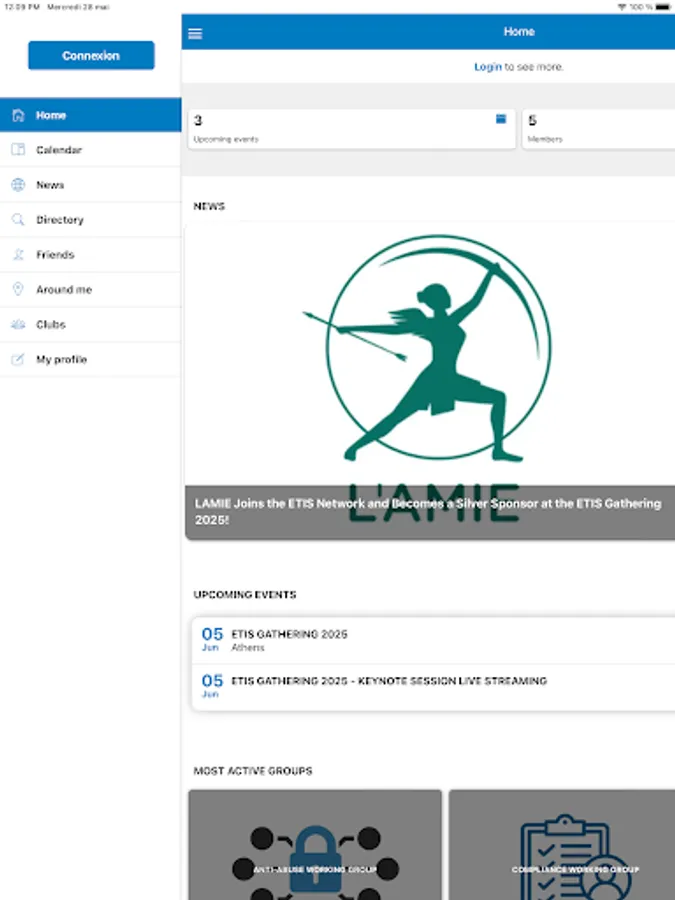Select Friends in the sidebar

[91, 255]
